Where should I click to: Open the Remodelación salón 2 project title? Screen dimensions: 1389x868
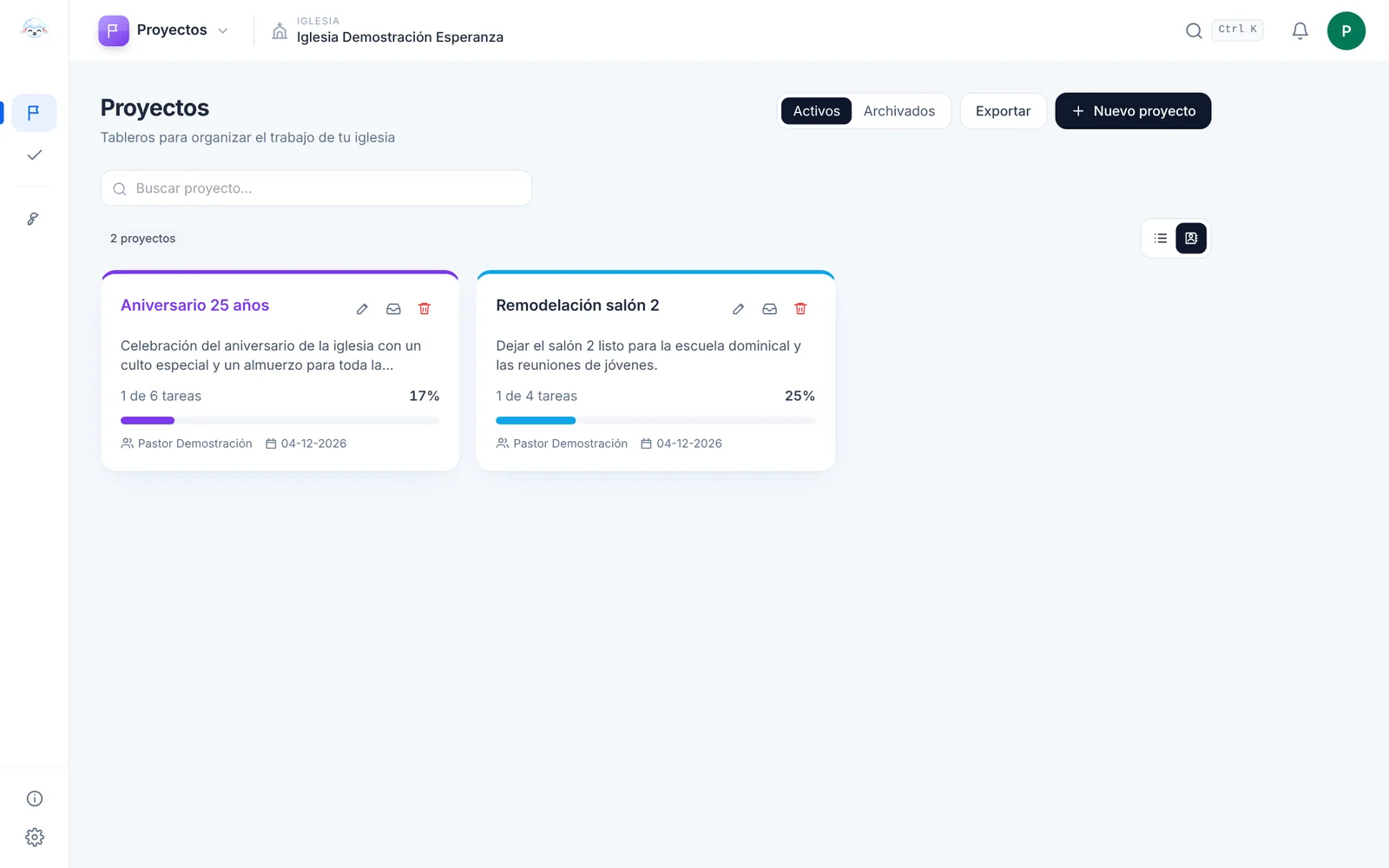pos(577,306)
